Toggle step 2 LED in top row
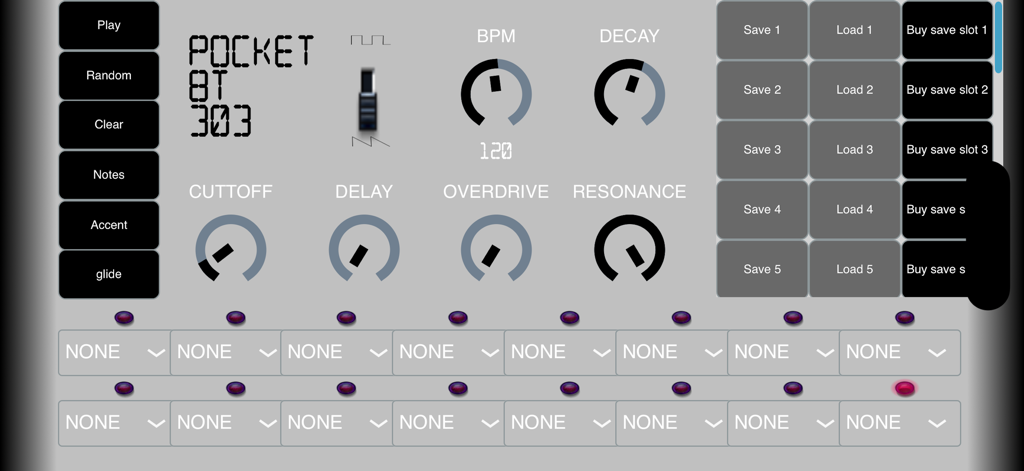1024x471 pixels. (x=236, y=318)
